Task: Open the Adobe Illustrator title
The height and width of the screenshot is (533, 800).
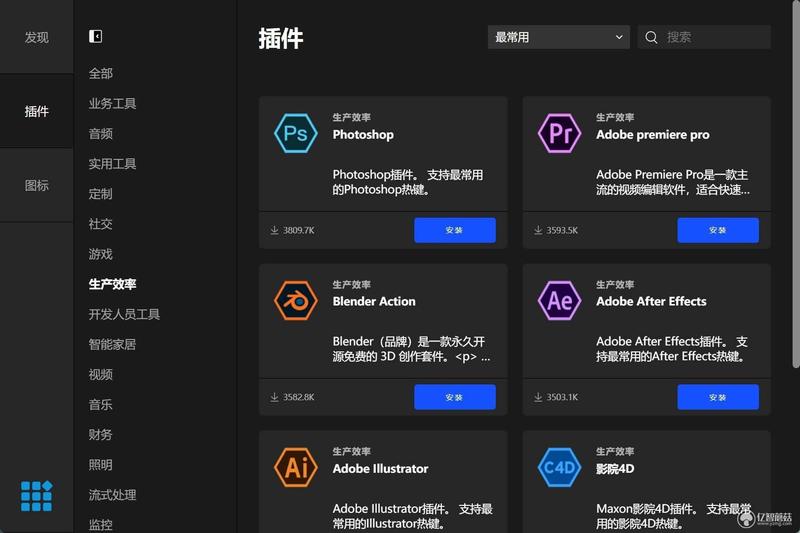Action: (380, 468)
